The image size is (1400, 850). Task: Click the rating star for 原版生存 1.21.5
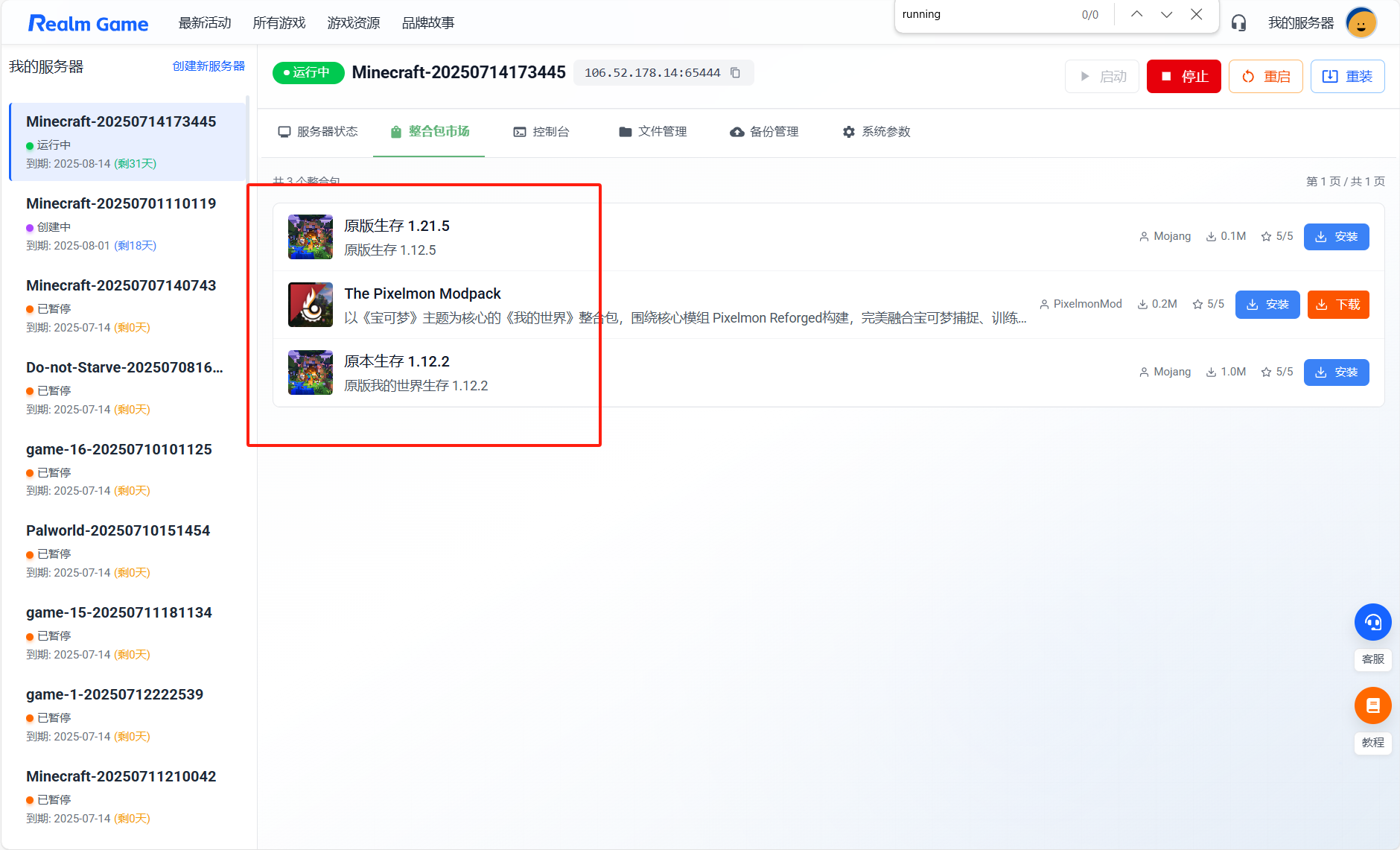[1266, 237]
